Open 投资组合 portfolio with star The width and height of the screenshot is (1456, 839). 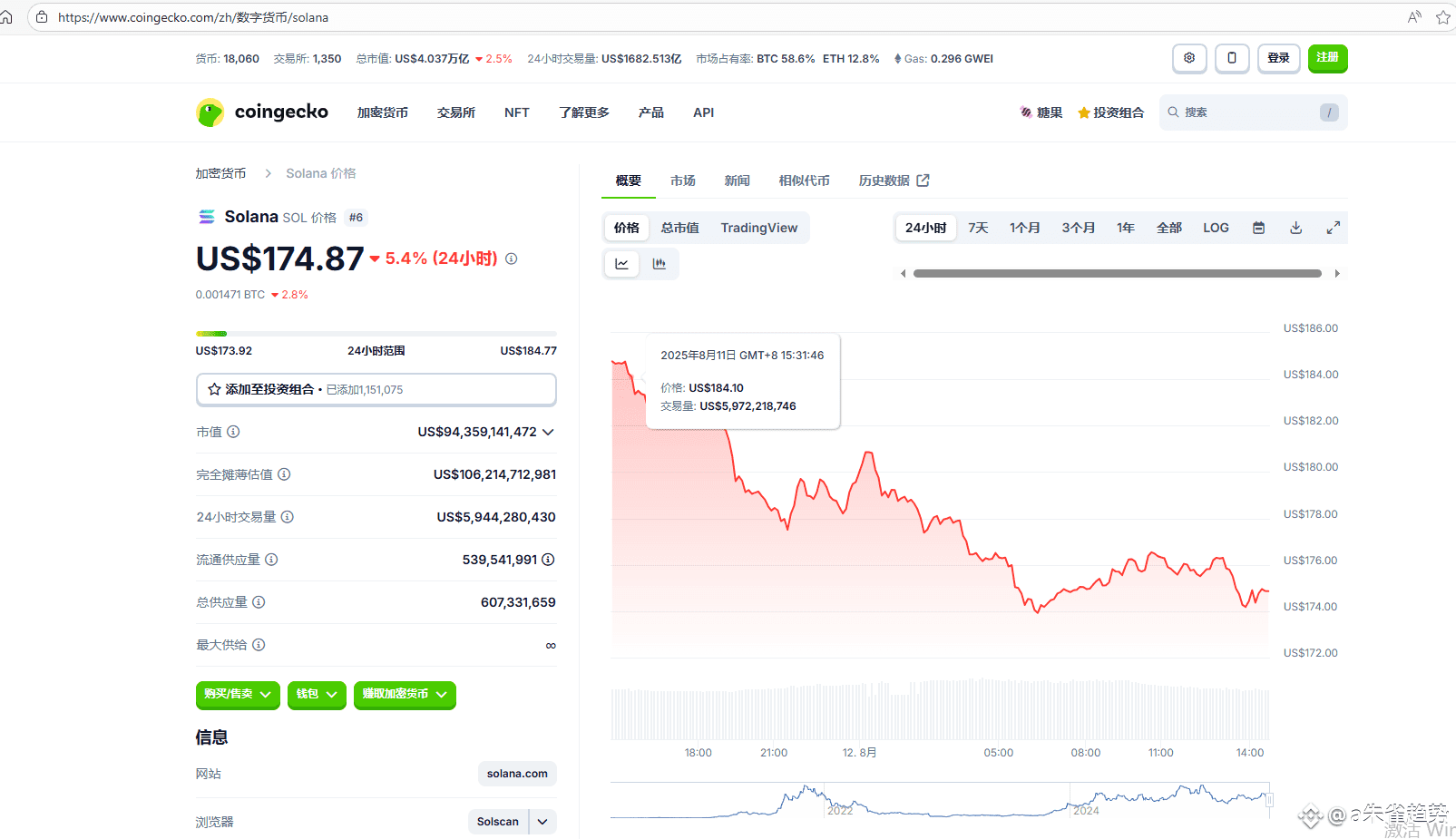click(1110, 112)
